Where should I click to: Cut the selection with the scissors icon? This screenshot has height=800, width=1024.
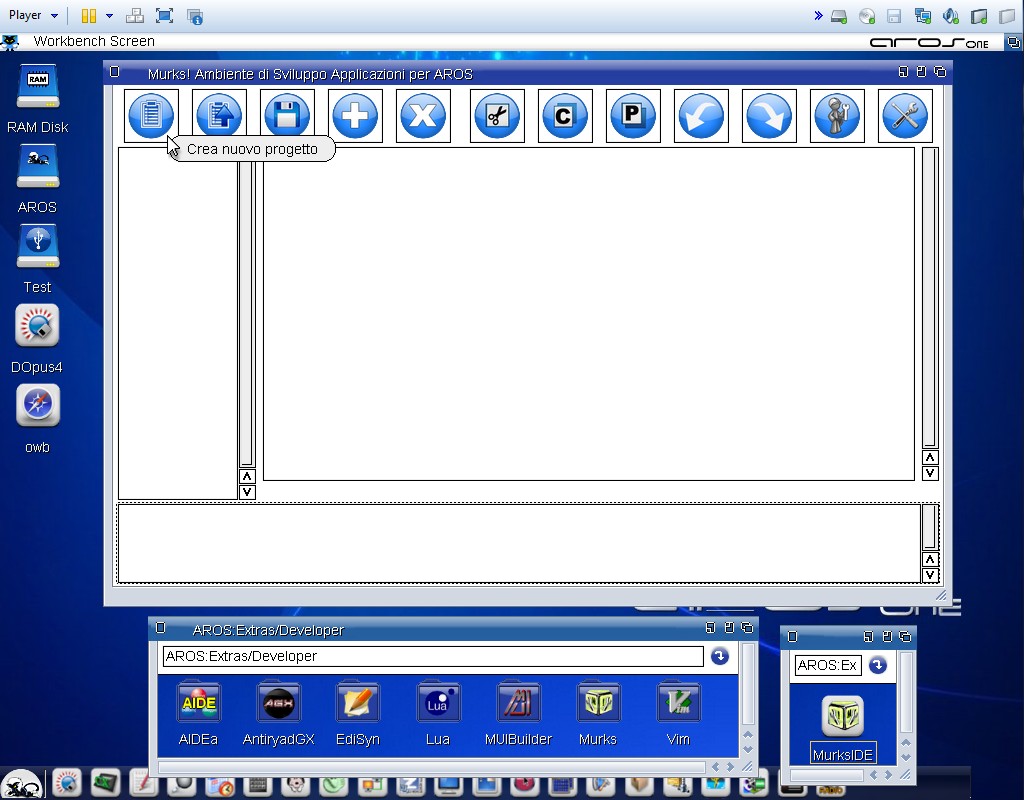497,116
